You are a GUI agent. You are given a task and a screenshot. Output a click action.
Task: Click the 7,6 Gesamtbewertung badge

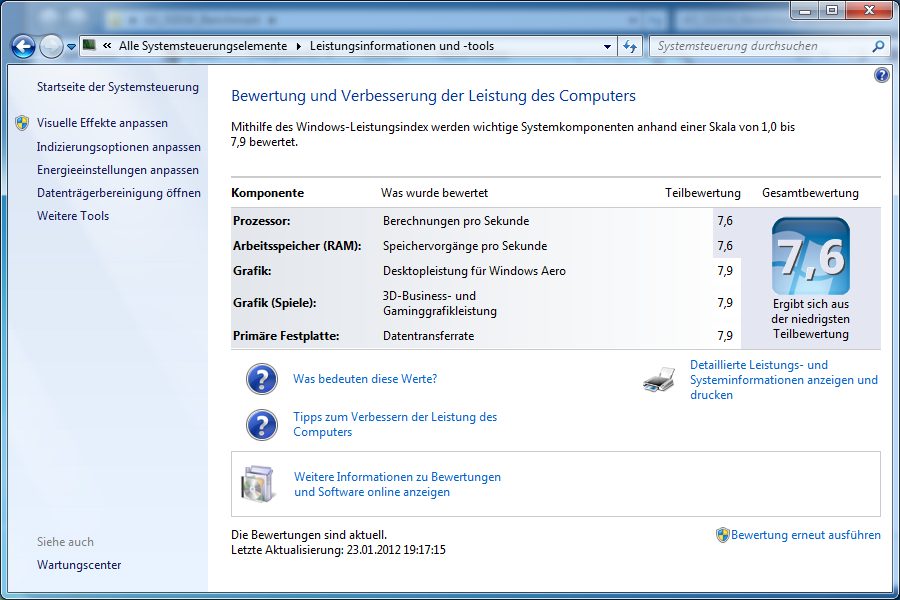click(x=810, y=256)
